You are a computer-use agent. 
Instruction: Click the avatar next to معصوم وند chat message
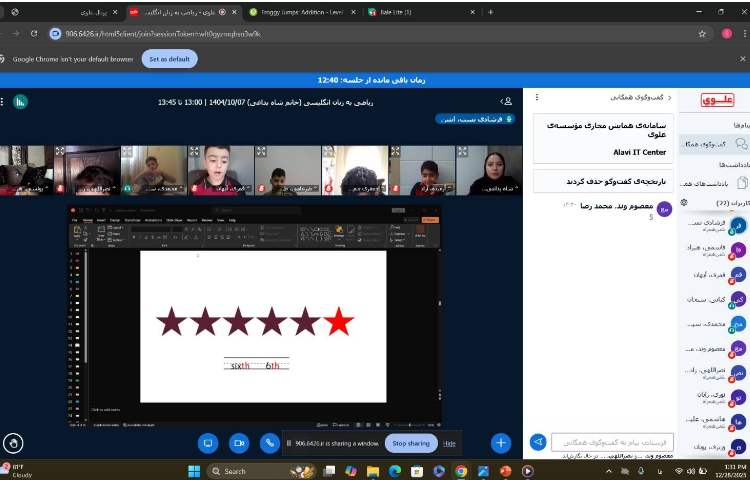pos(664,209)
